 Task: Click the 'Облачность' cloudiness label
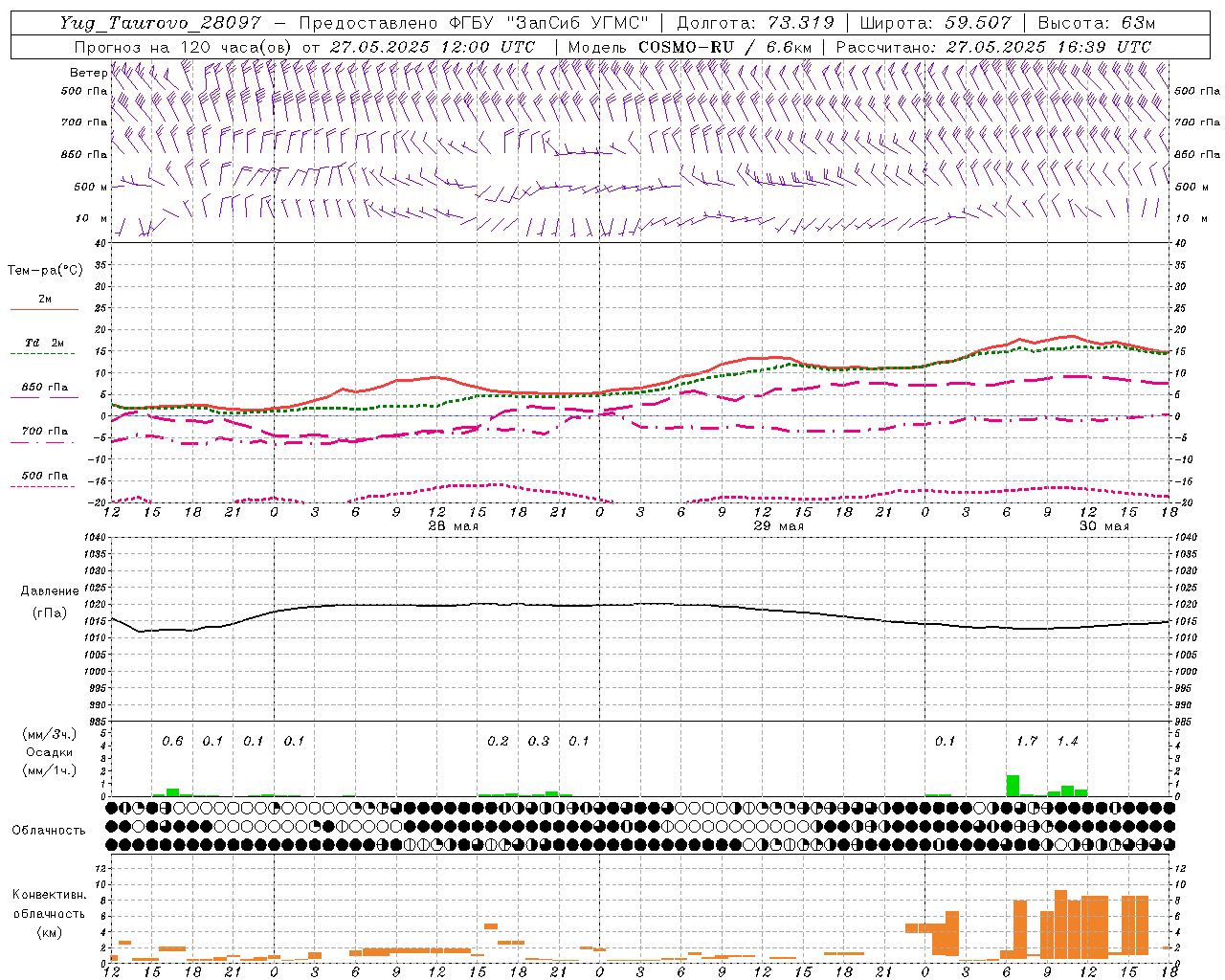tap(49, 830)
